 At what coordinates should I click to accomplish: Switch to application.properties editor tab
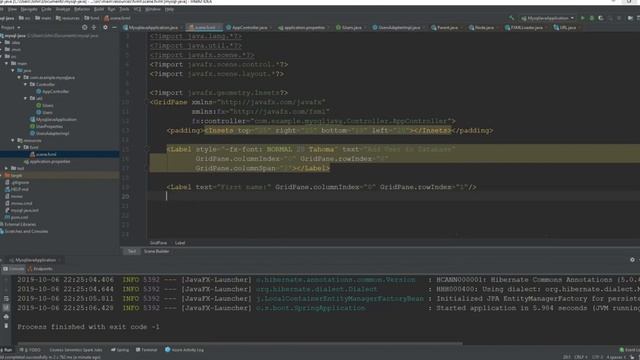pyautogui.click(x=302, y=27)
